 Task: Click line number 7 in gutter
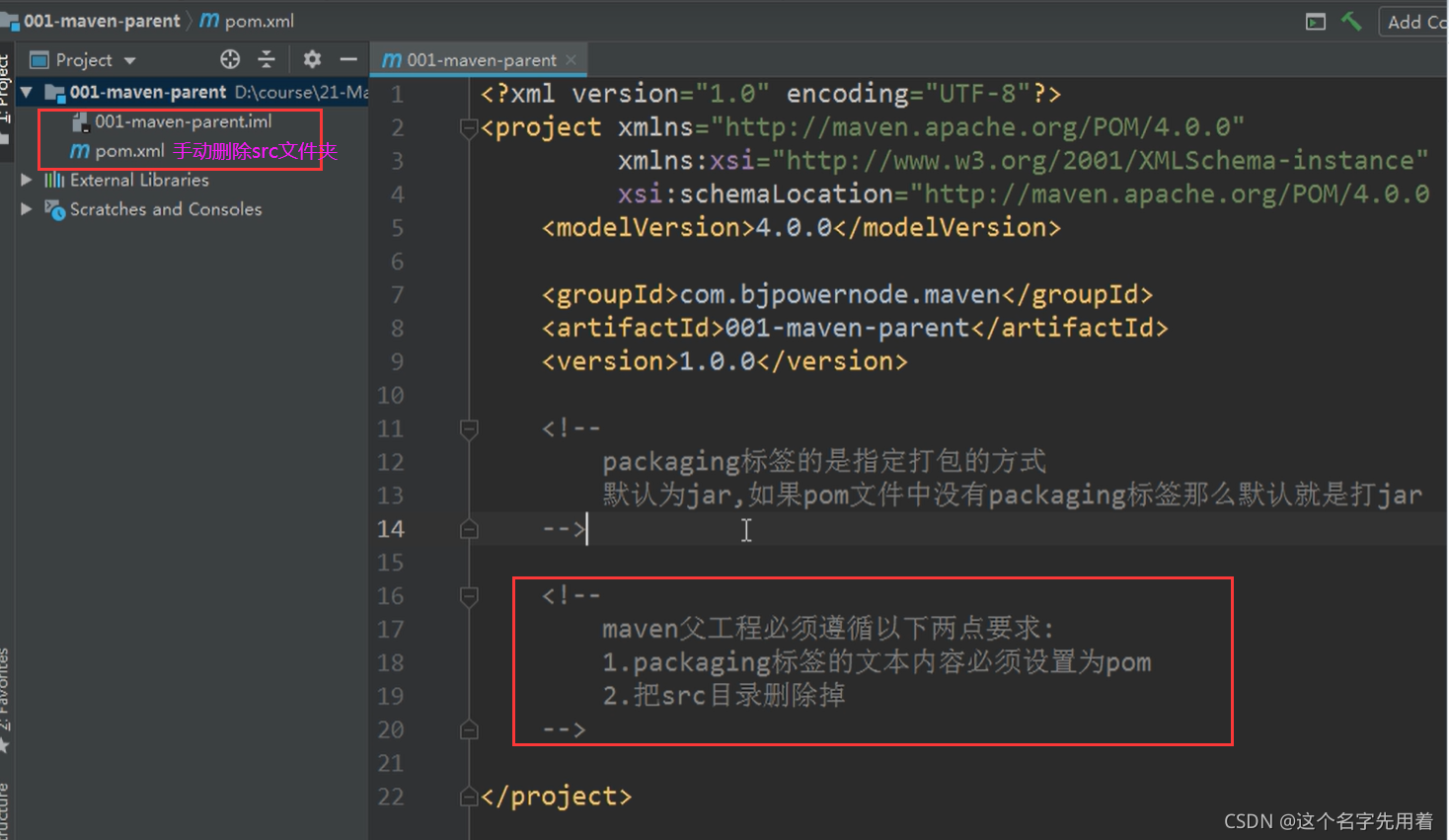397,294
